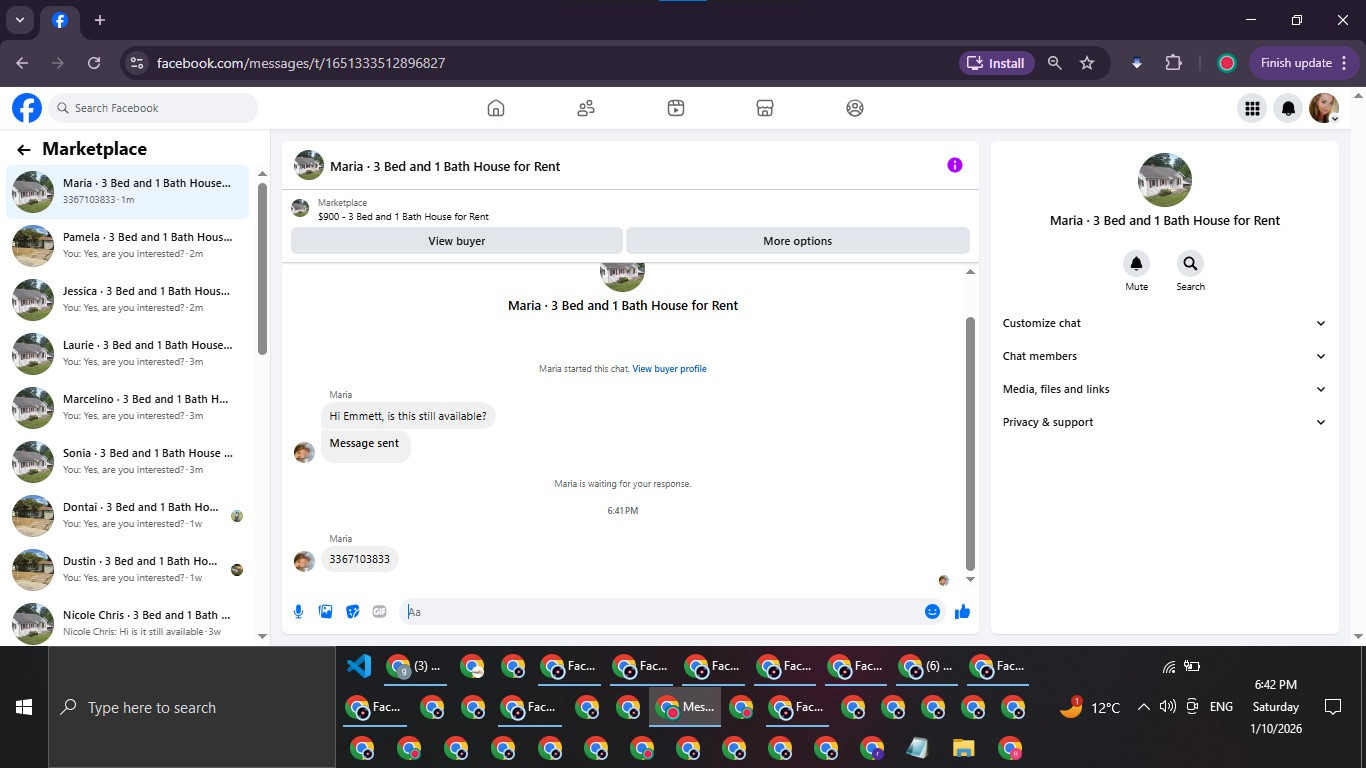The image size is (1366, 768).
Task: Go to Marketplace storefront icon
Action: click(x=765, y=108)
